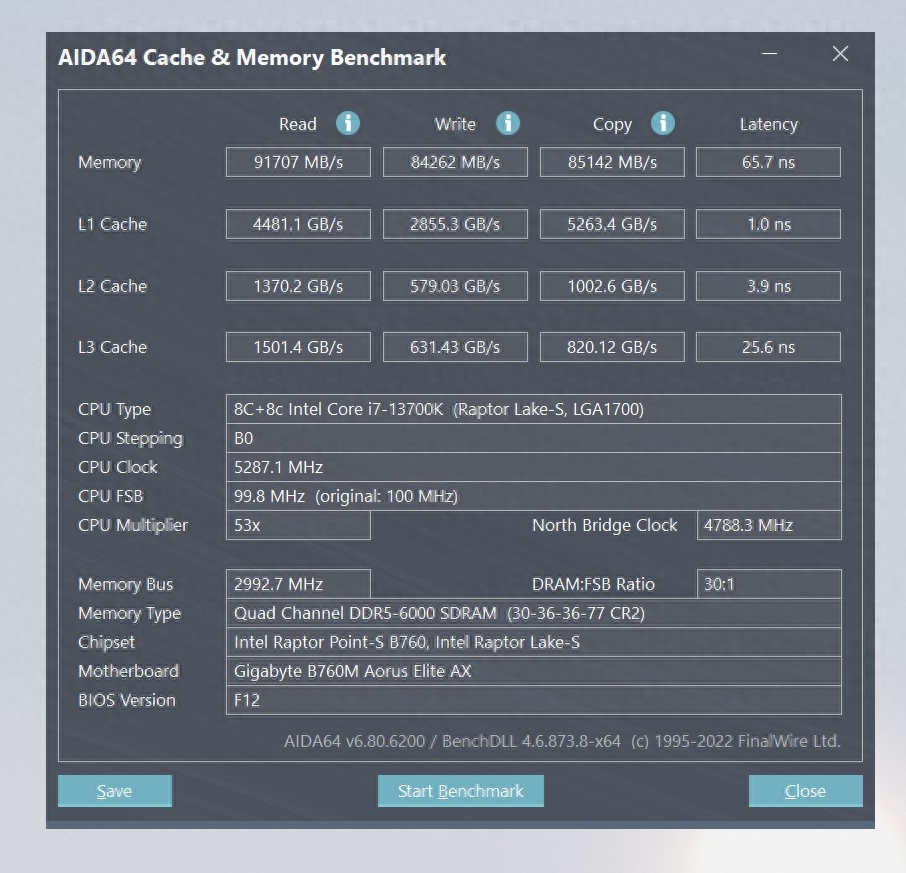The height and width of the screenshot is (873, 906).
Task: Click the Memory row label
Action: (x=110, y=162)
